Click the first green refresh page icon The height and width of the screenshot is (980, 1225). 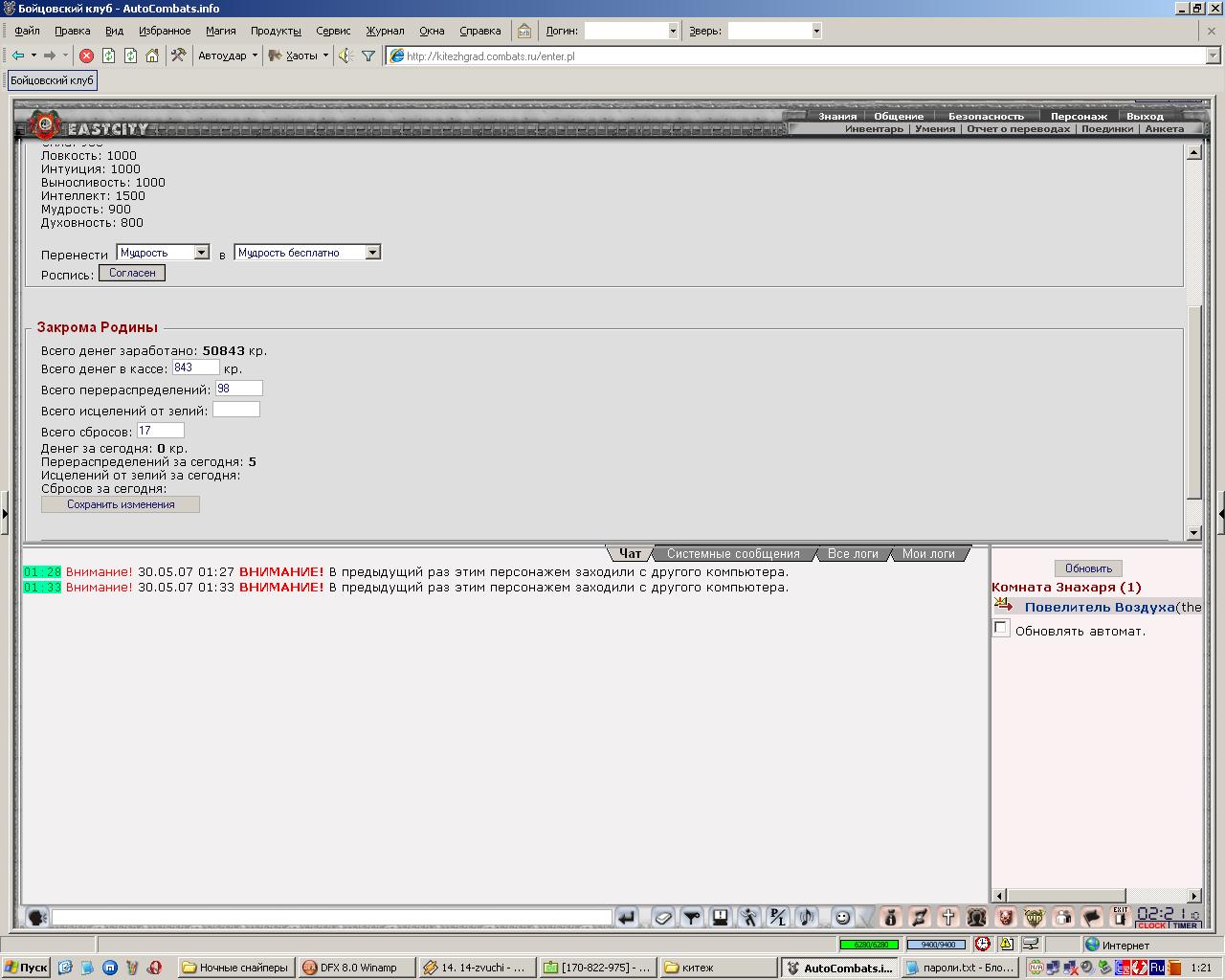108,56
